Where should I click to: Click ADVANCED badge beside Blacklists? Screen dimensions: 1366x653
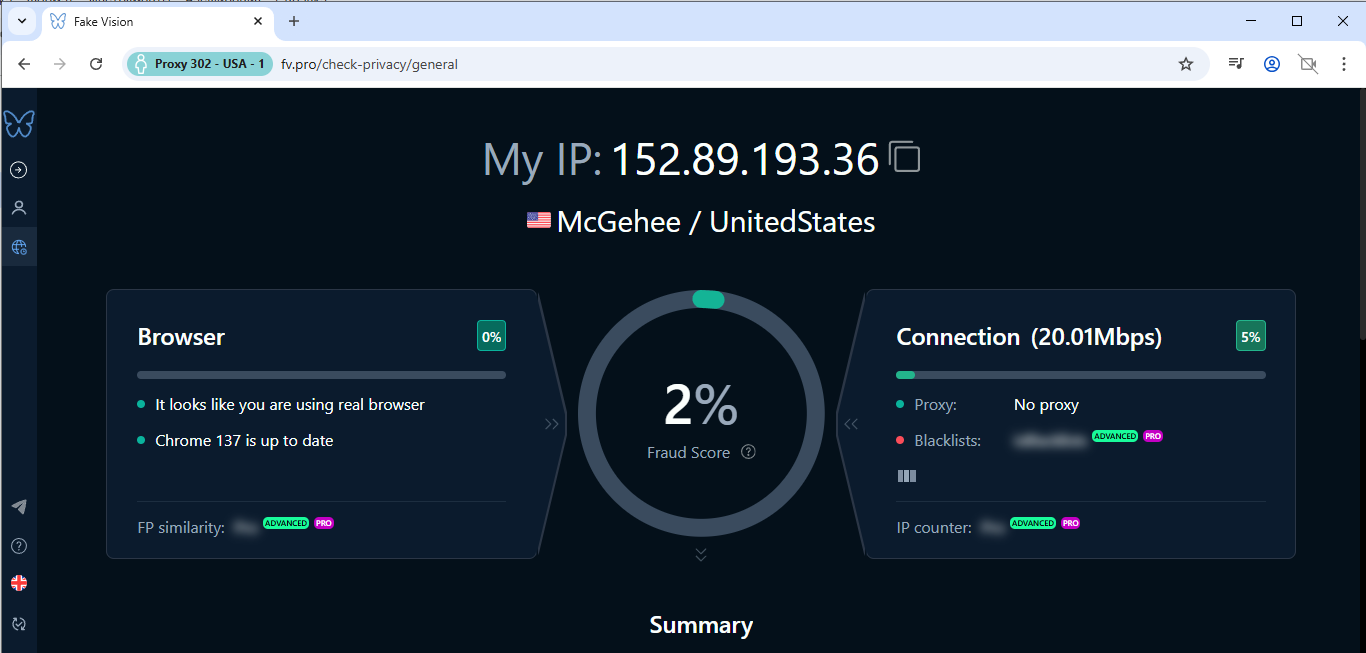(x=1115, y=436)
